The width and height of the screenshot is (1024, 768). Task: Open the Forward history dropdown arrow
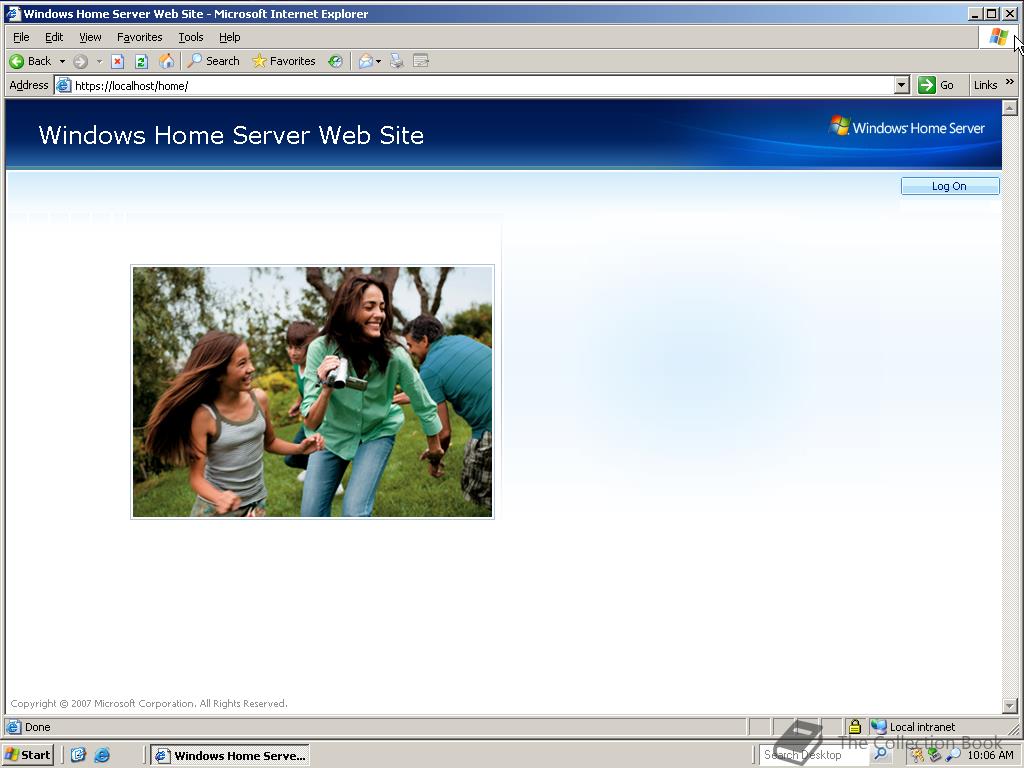tap(99, 61)
